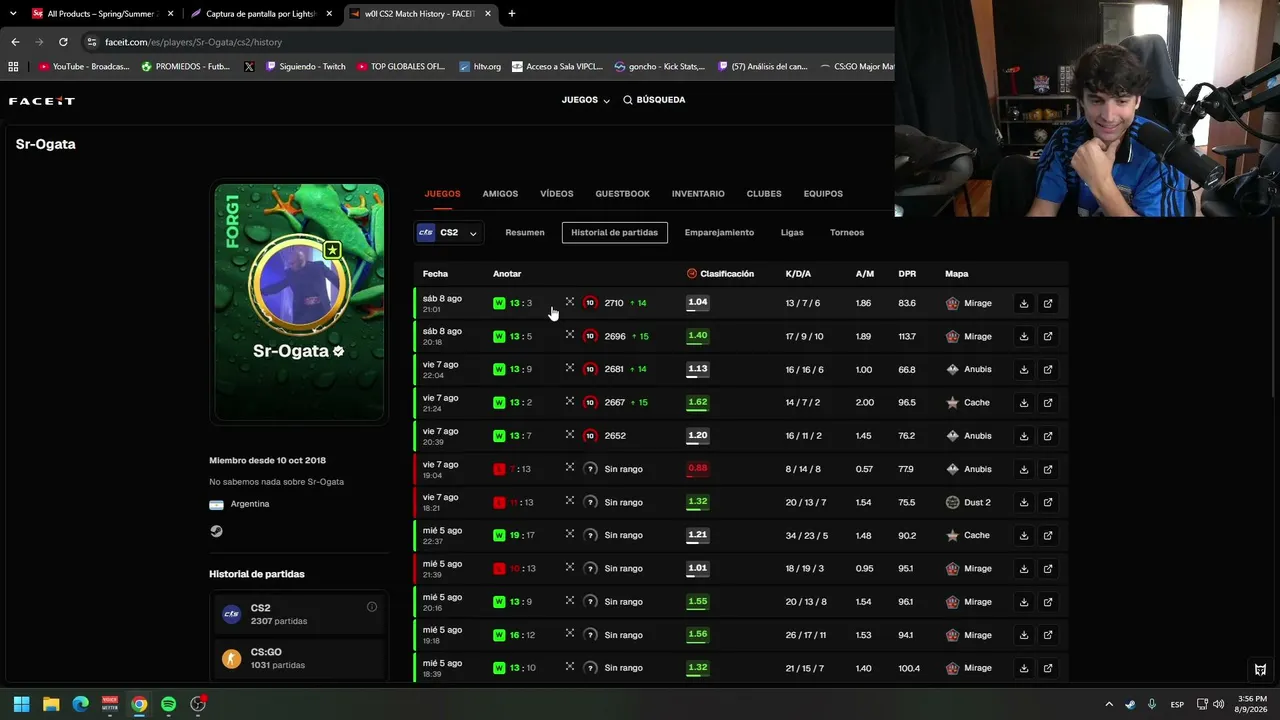Go back to the previous page
The image size is (1280, 720).
click(15, 42)
